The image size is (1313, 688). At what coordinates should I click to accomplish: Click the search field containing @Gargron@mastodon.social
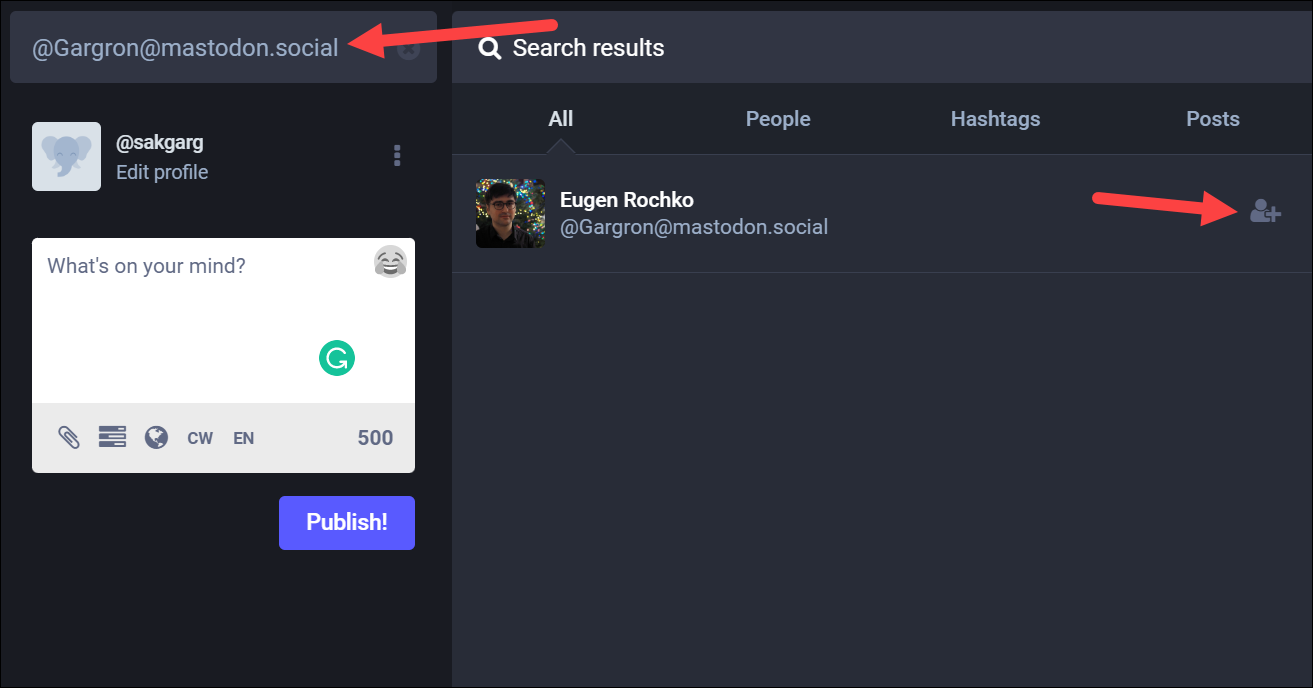coord(223,47)
